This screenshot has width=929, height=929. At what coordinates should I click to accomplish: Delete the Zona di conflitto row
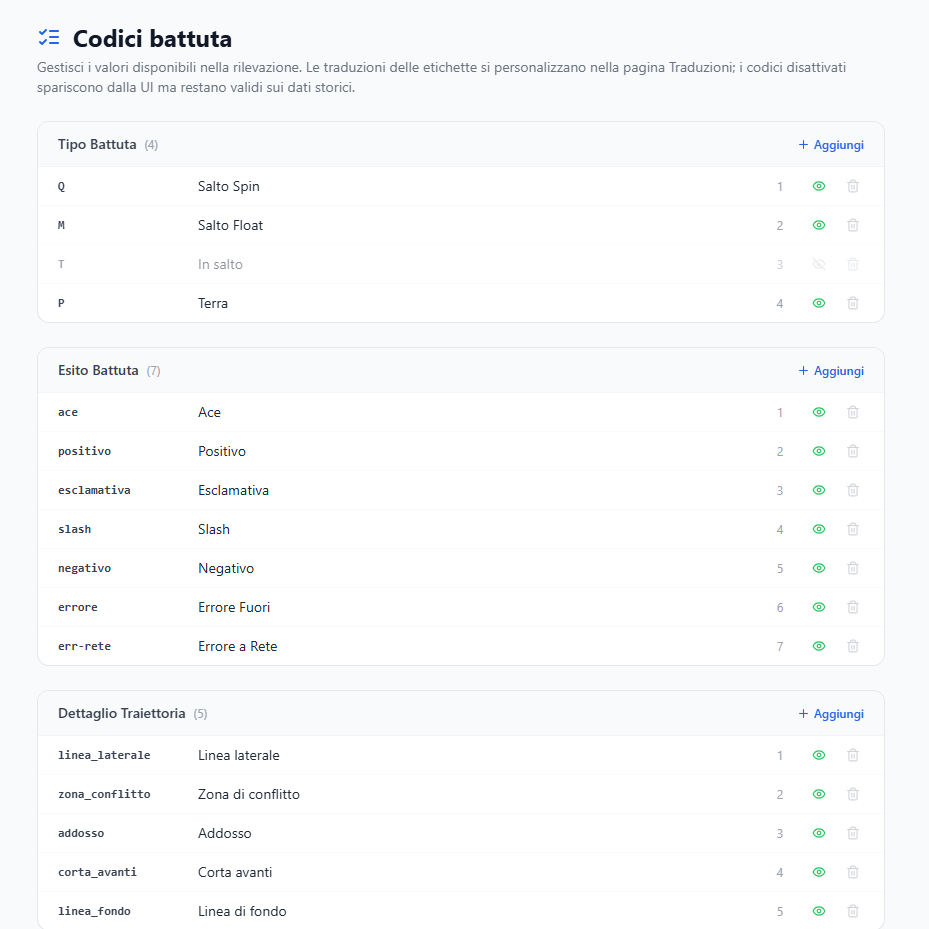point(853,795)
